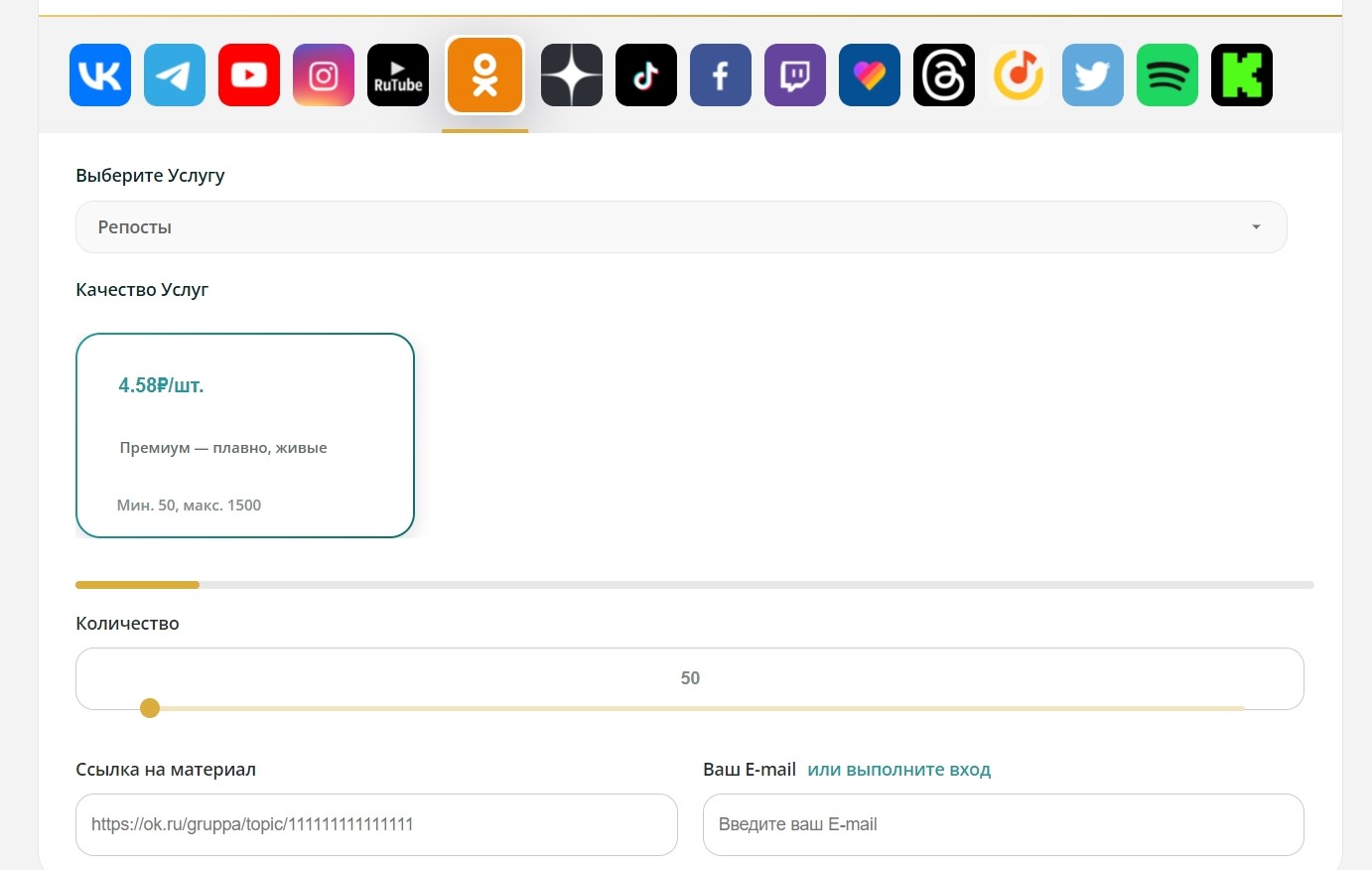Screen dimensions: 1372x870
Task: Click the Ссылка на материал URL field
Action: tap(376, 824)
